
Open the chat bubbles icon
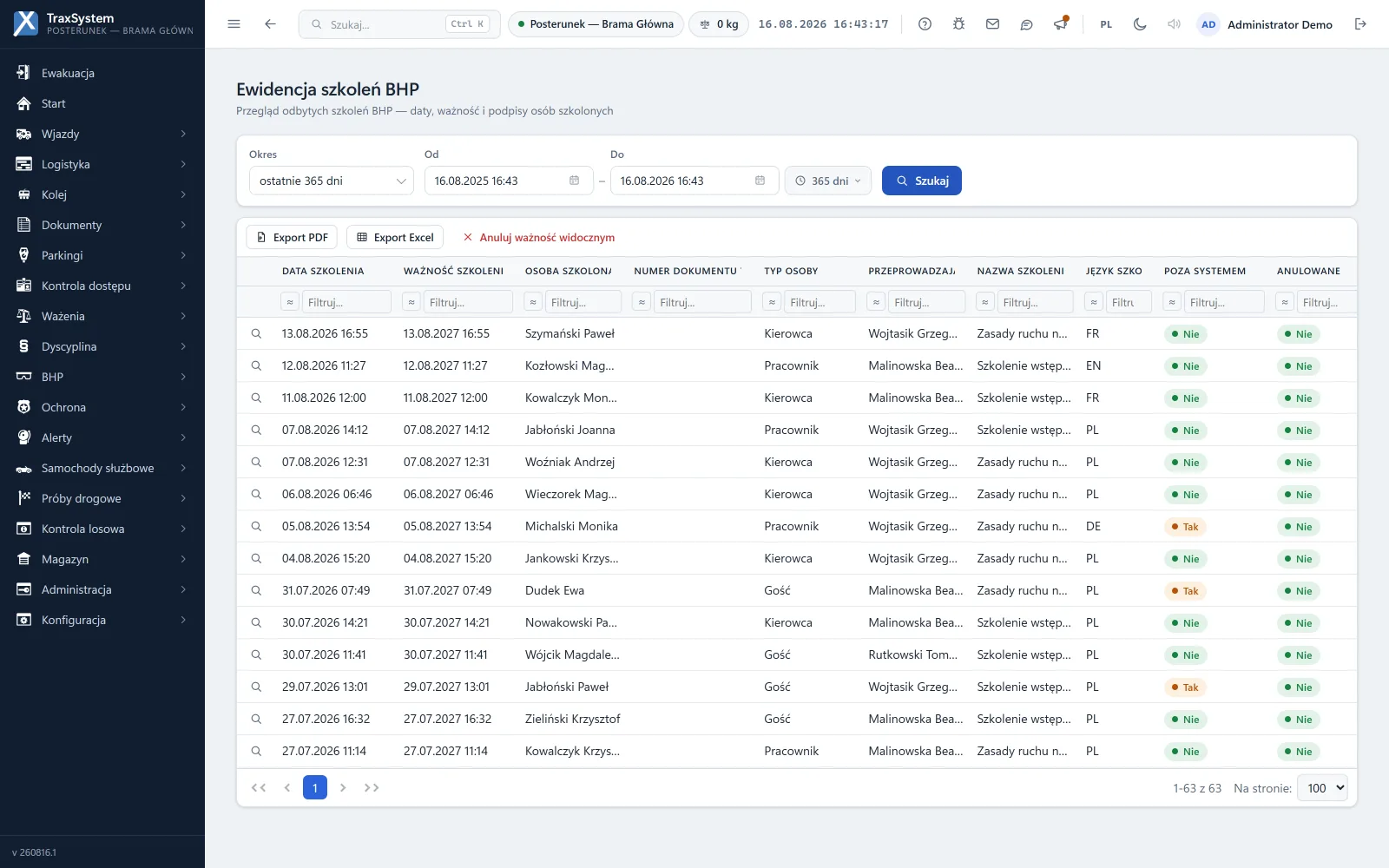tap(1026, 24)
